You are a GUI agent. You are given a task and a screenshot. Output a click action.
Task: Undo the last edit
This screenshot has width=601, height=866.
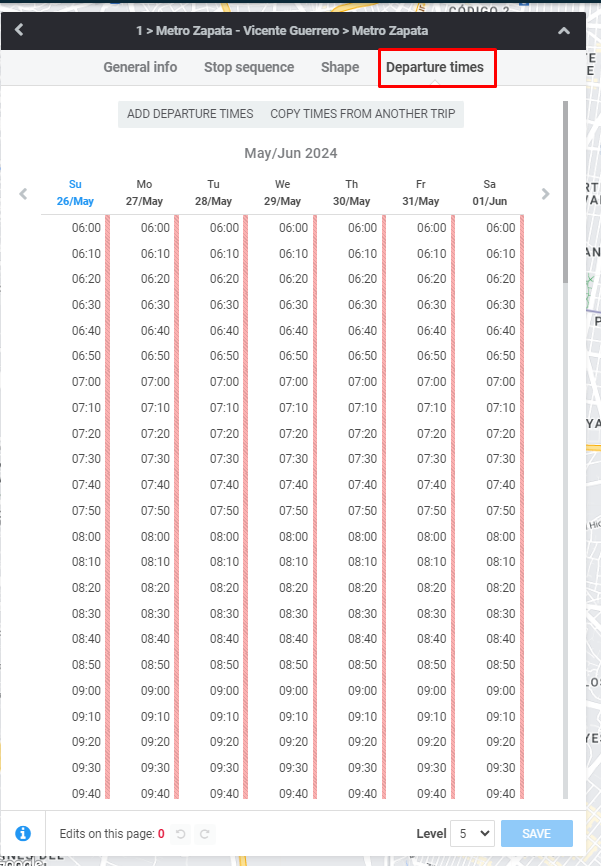[181, 834]
